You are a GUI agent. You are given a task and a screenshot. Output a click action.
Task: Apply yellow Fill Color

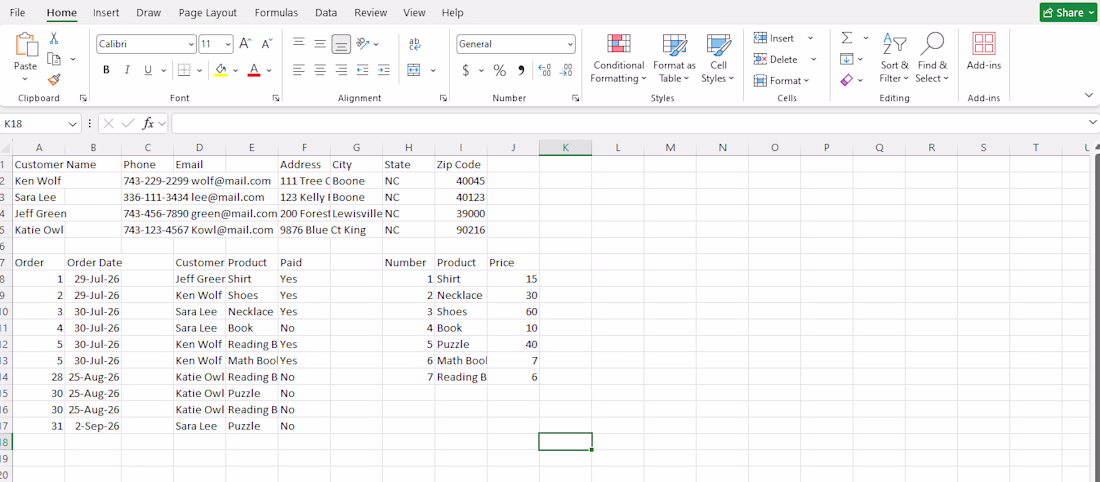(x=220, y=70)
